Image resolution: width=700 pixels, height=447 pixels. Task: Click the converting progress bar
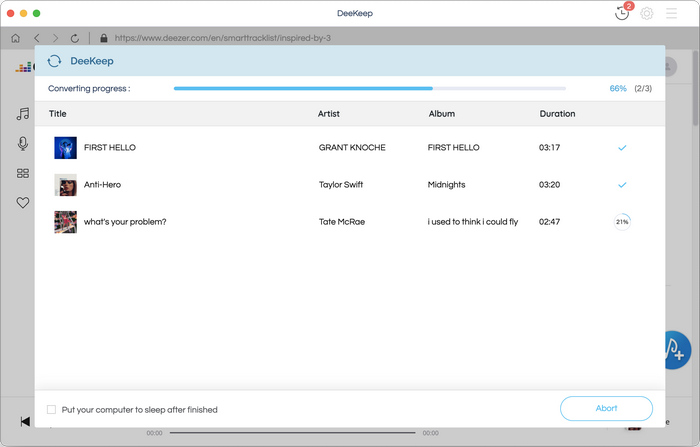[370, 88]
